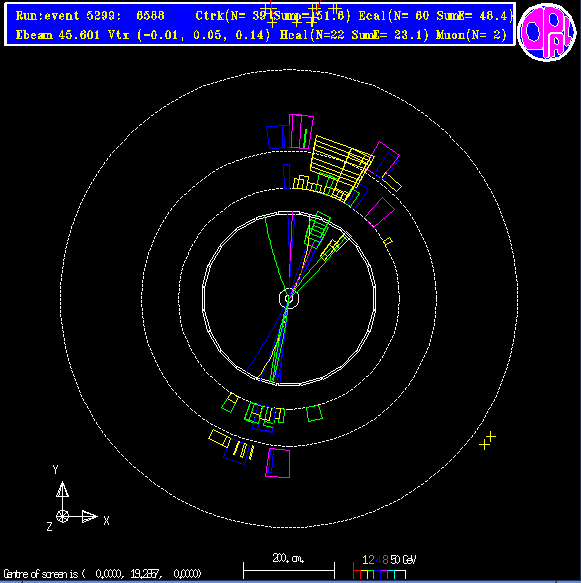Screen dimensions: 581x583
Task: Click the Run:event 5299 header text
Action: pyautogui.click(x=90, y=16)
